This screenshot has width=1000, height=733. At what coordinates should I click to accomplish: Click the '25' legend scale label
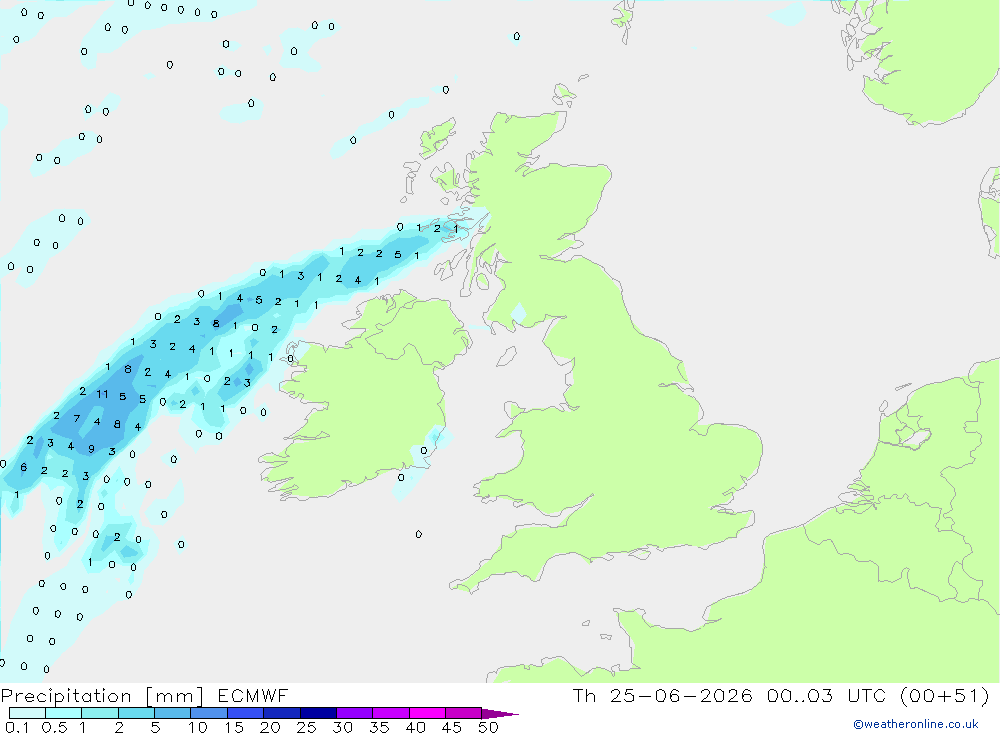306,727
